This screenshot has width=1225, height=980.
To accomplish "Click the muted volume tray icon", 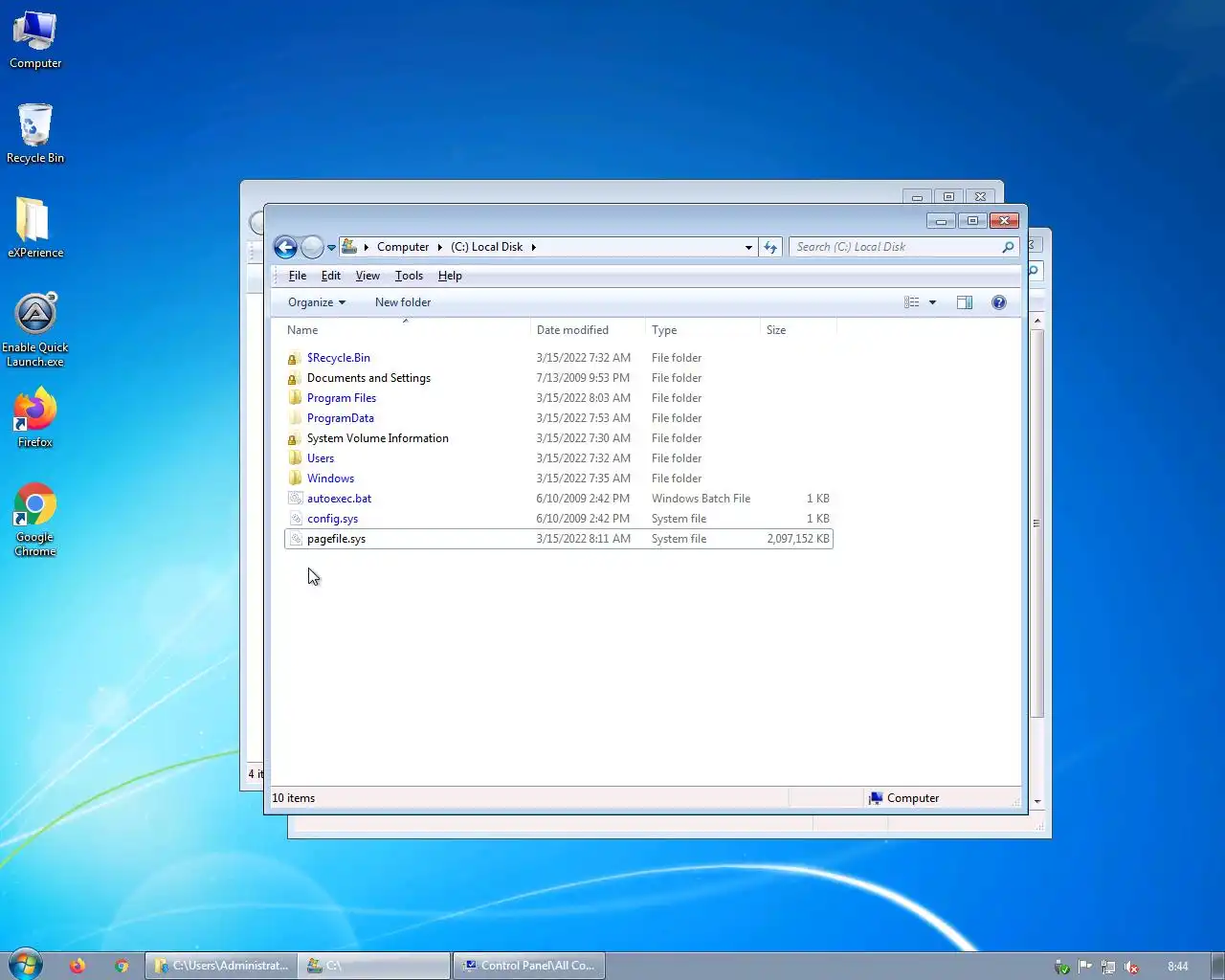I will coord(1131,967).
